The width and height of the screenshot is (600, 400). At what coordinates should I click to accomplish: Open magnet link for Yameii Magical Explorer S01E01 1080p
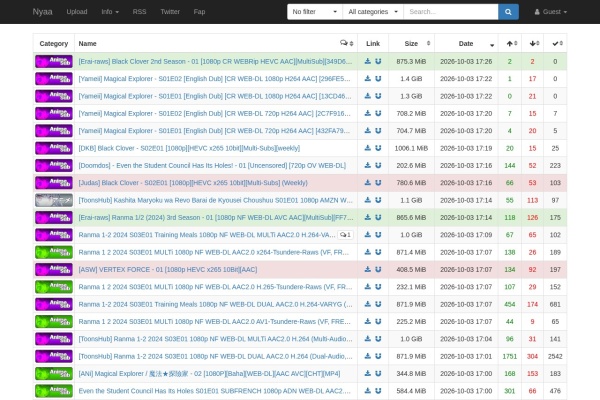378,96
